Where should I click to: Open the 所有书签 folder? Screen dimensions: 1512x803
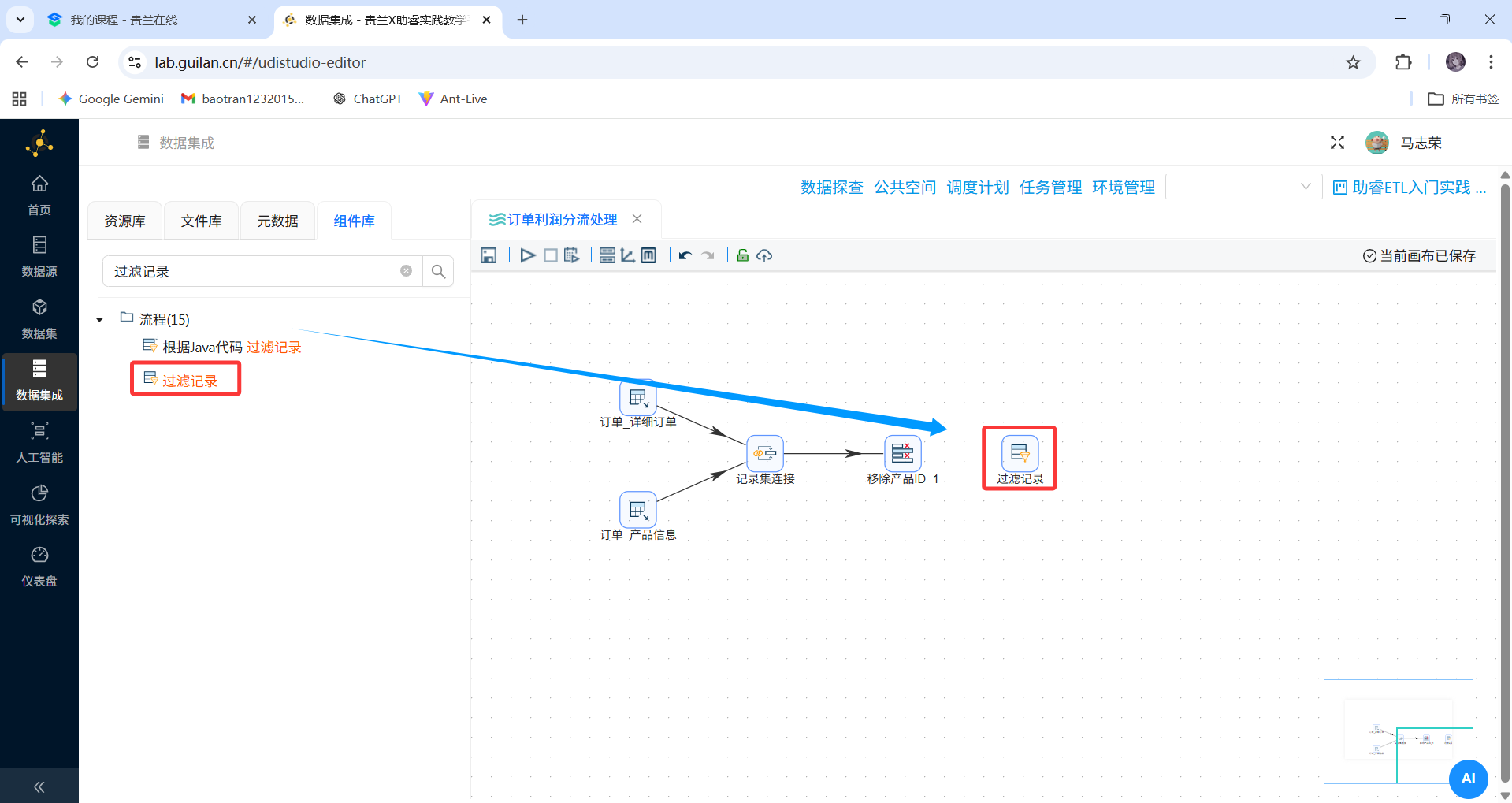pyautogui.click(x=1464, y=99)
